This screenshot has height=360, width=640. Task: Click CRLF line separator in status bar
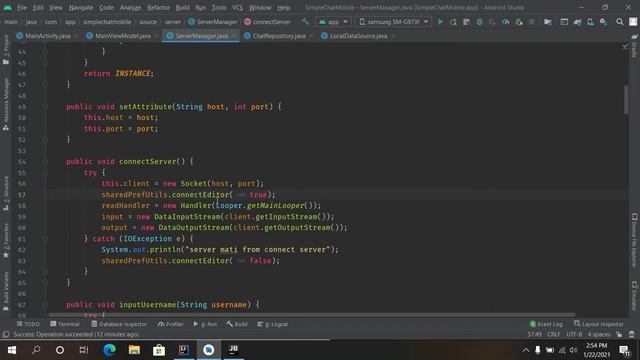[553, 334]
